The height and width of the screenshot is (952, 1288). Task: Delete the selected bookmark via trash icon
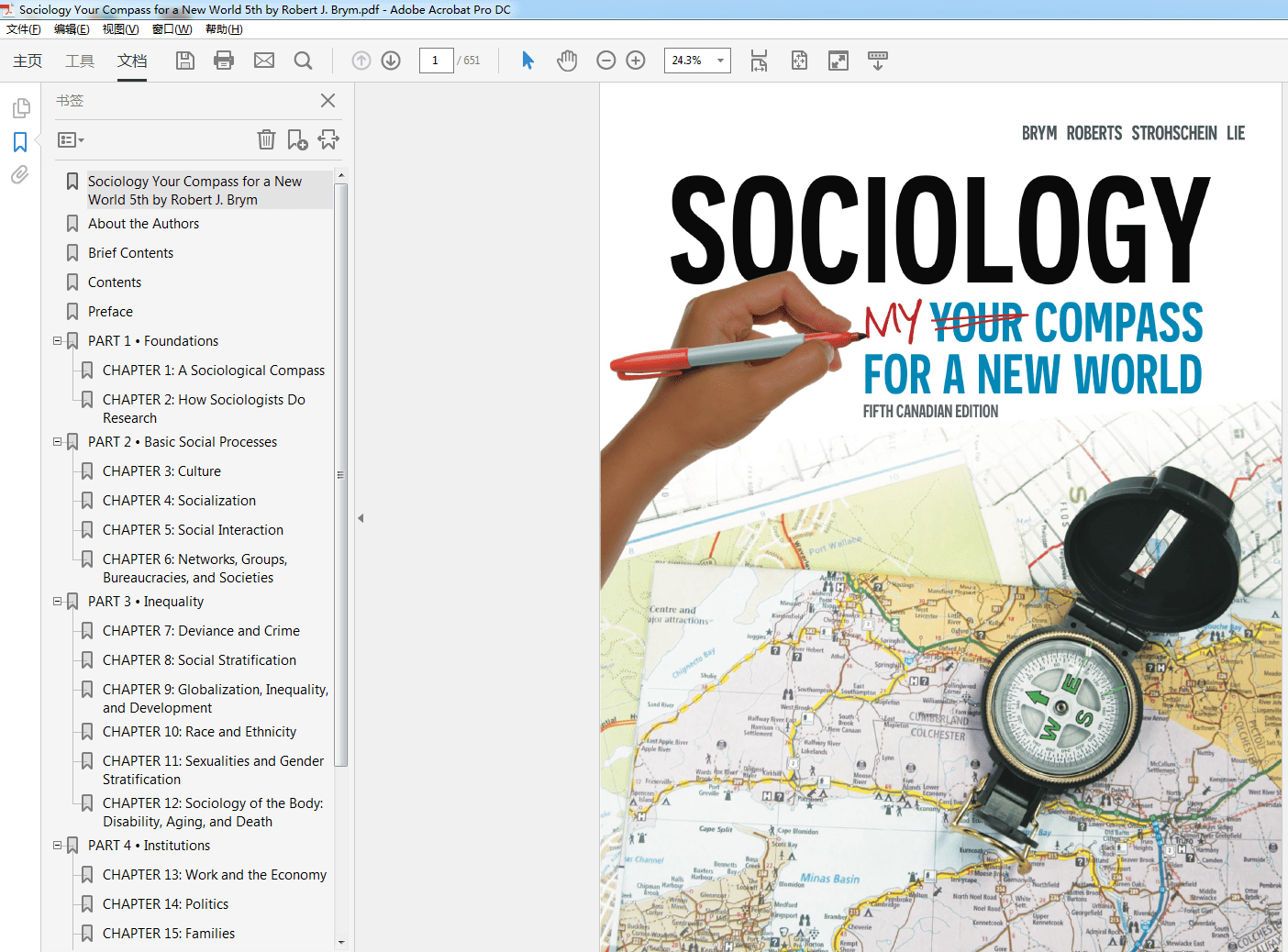pyautogui.click(x=266, y=139)
